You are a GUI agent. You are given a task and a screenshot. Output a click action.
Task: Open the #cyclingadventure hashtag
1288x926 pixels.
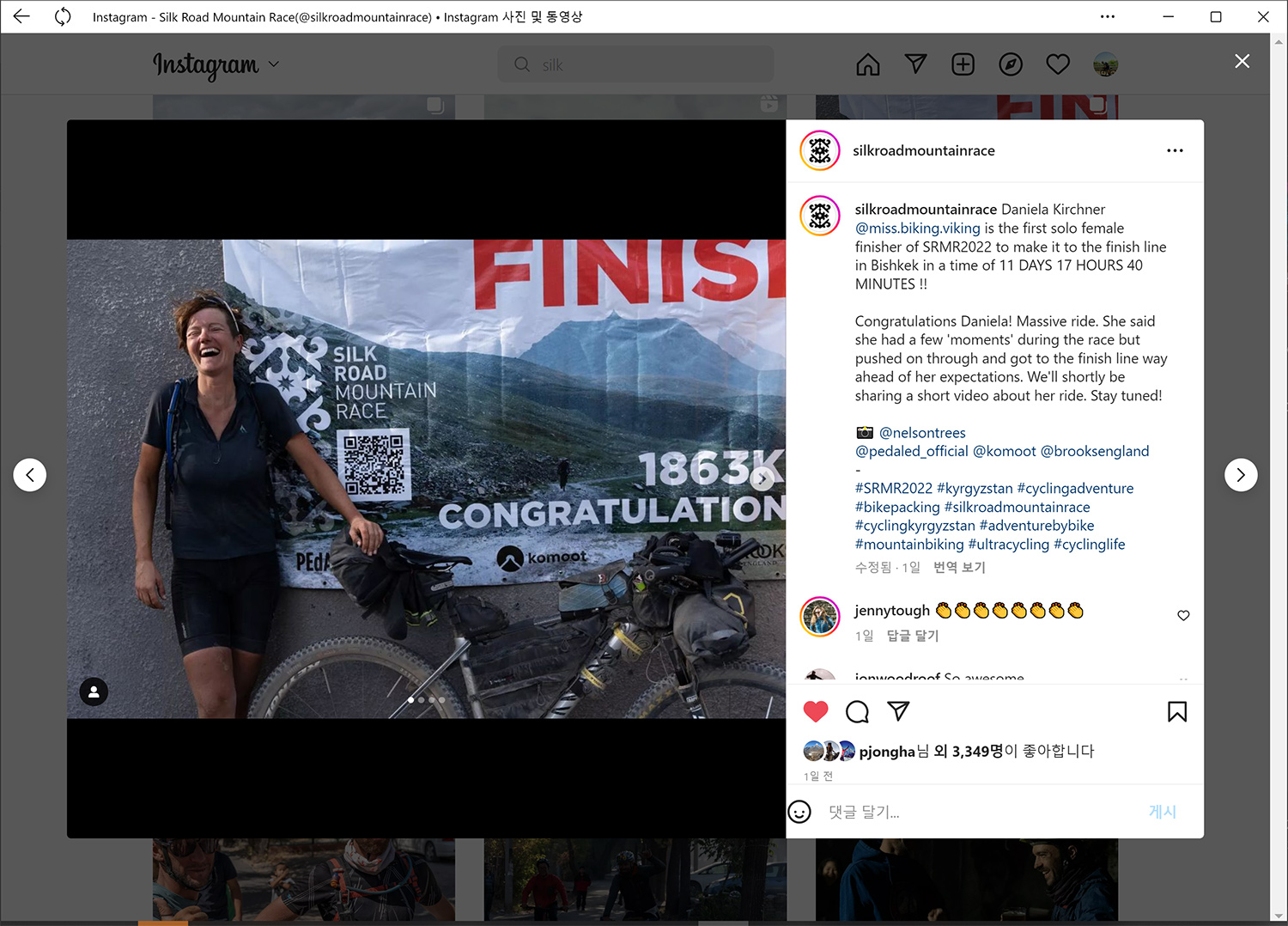coord(1075,489)
